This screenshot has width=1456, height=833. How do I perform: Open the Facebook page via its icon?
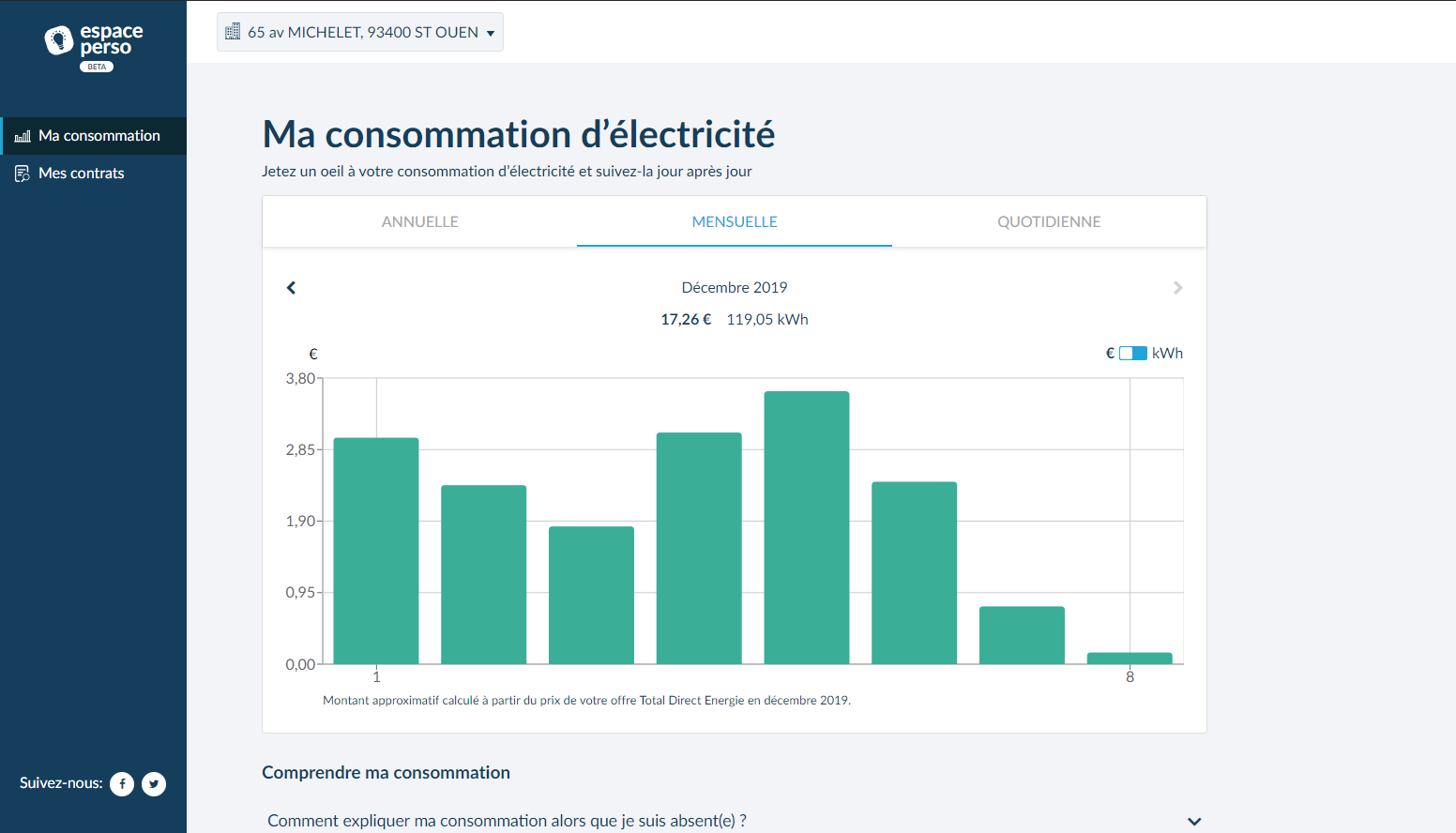coord(122,784)
